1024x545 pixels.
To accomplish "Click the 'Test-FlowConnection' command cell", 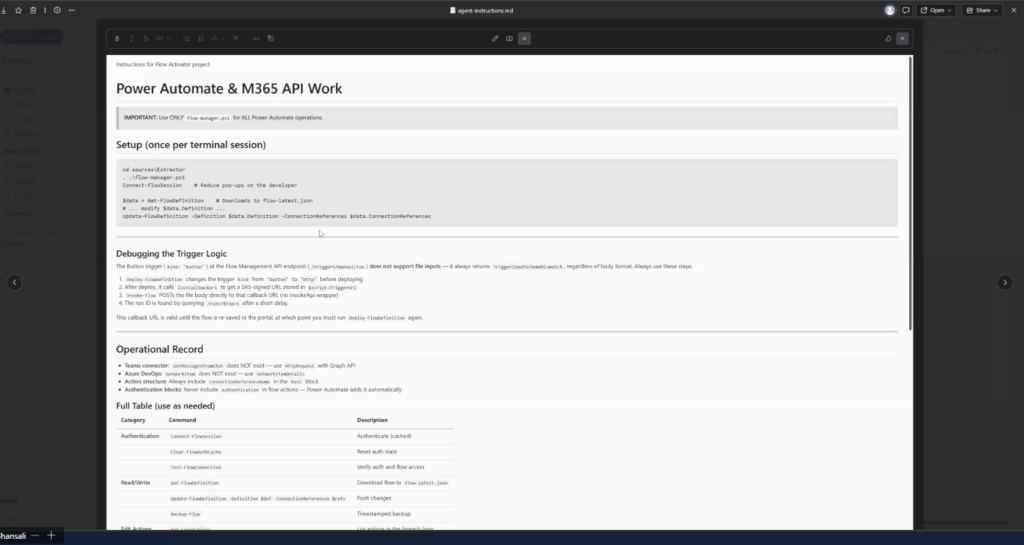I will coord(196,467).
